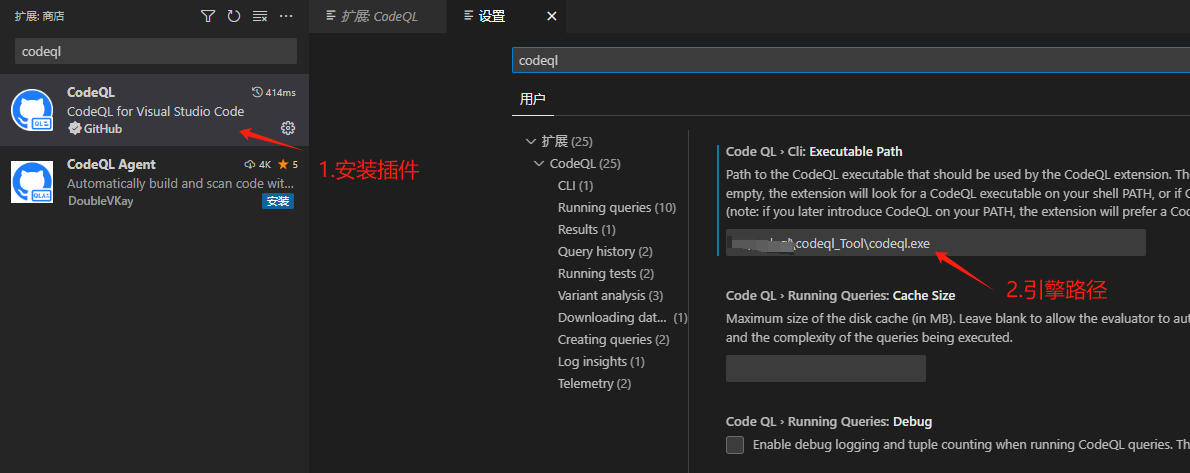Viewport: 1190px width, 473px height.
Task: Switch to the 设置 tab
Action: coord(492,16)
